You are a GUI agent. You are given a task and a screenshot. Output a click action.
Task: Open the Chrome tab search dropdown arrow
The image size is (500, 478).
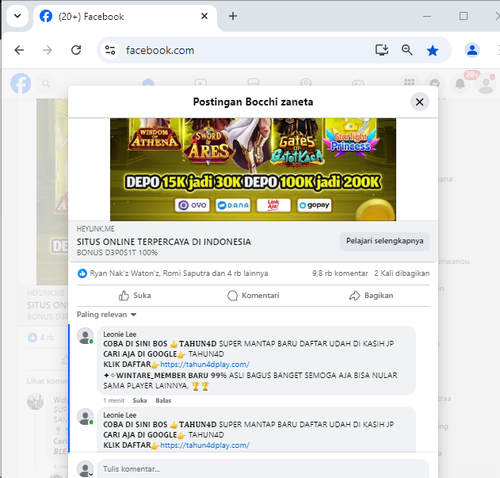pyautogui.click(x=17, y=16)
